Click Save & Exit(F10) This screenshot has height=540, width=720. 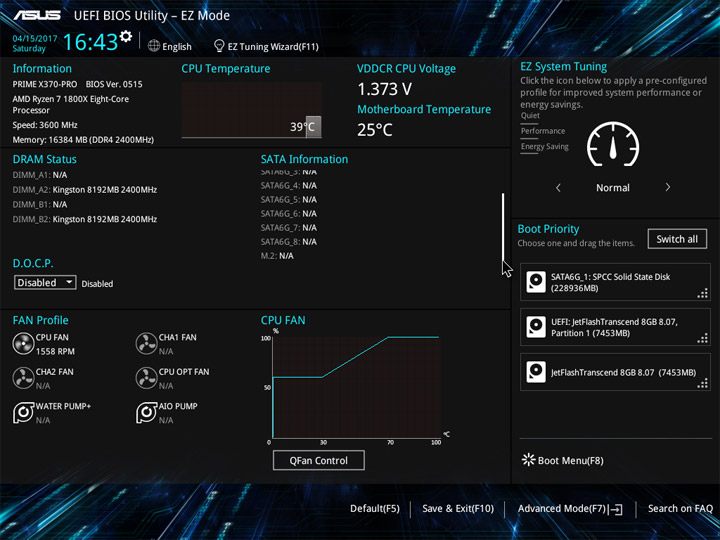pyautogui.click(x=458, y=509)
